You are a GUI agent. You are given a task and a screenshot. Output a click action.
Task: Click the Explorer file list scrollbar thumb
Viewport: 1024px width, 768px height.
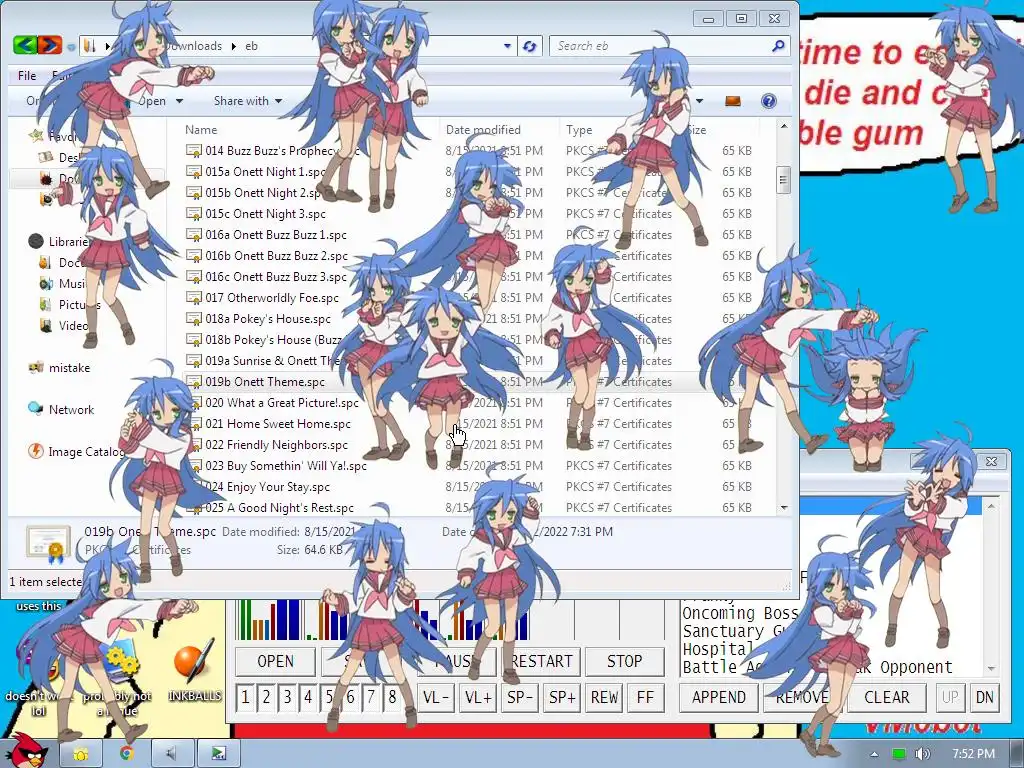784,180
